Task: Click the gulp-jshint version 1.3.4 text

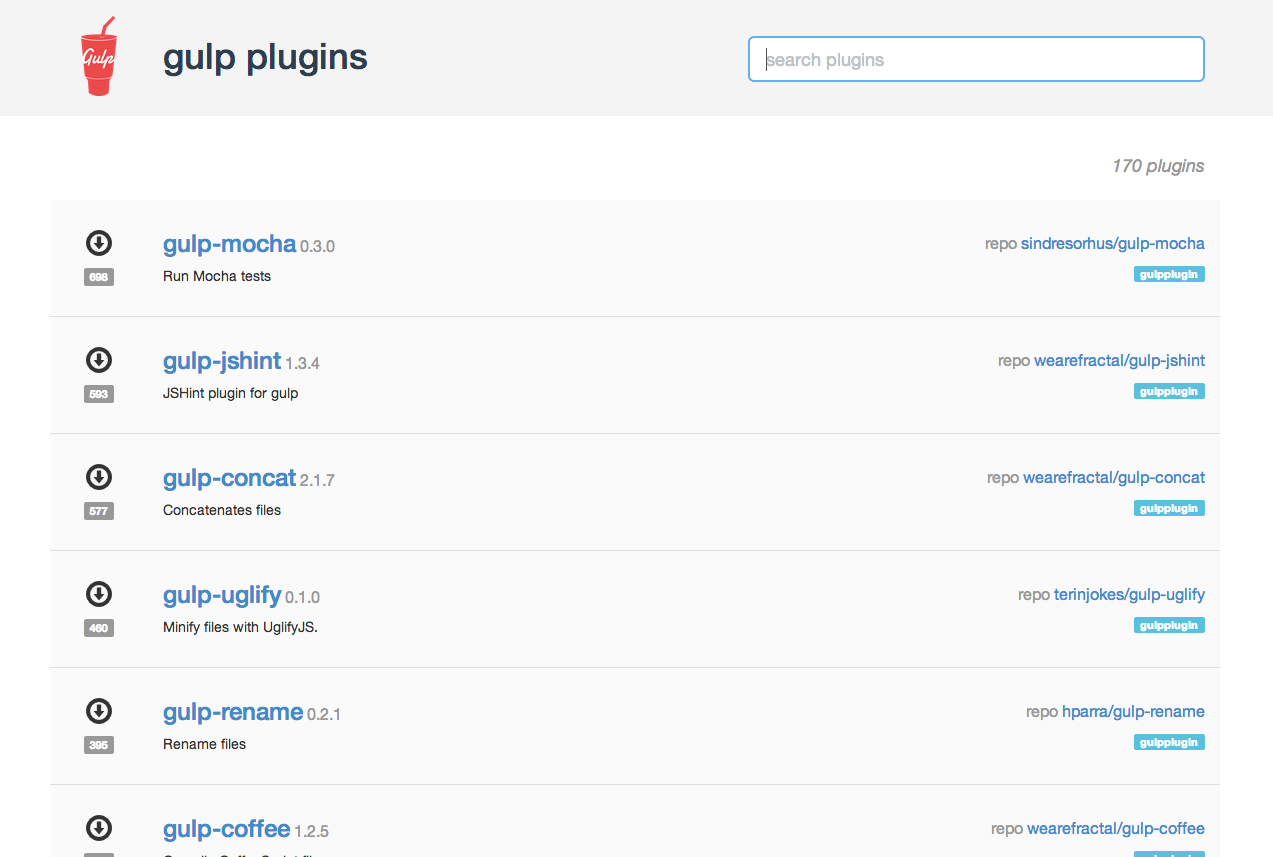Action: click(x=303, y=364)
